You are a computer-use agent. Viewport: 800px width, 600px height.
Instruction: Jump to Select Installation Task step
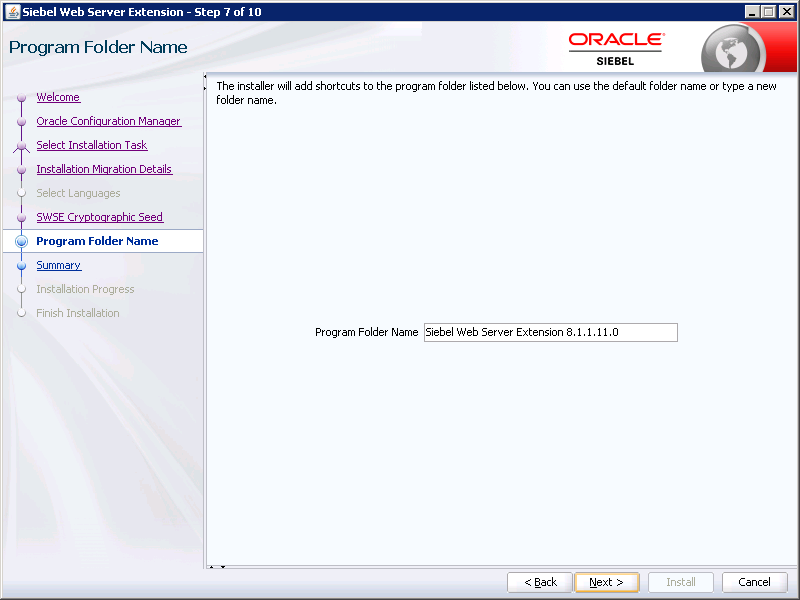click(92, 145)
